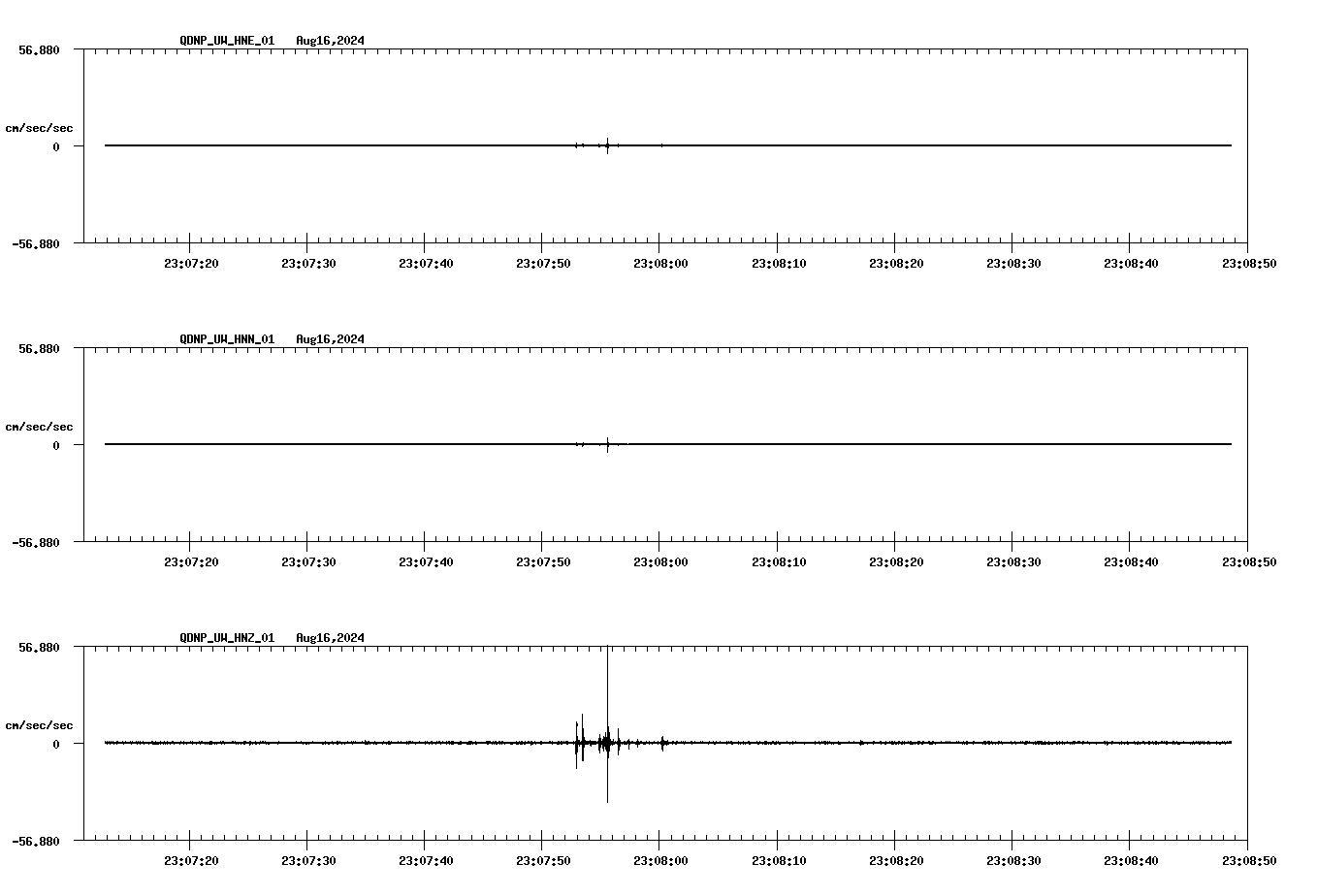Screen dimensions: 1317x896
Task: Click 23:08:30 time label under HNZ plot
Action: tap(1013, 860)
